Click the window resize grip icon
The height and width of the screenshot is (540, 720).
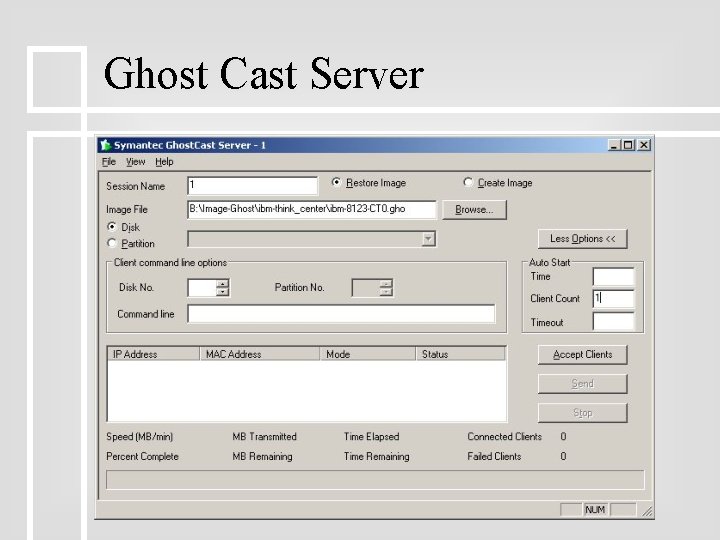click(647, 511)
